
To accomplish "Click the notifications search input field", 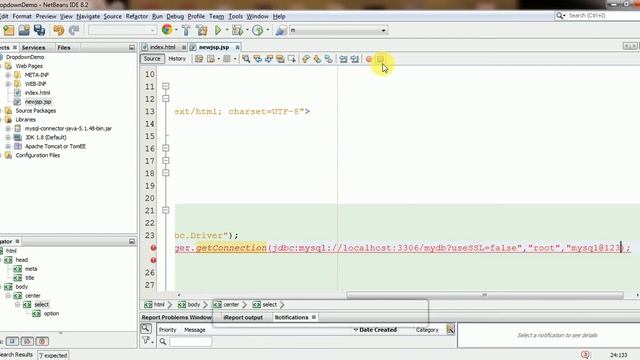I will (191, 341).
